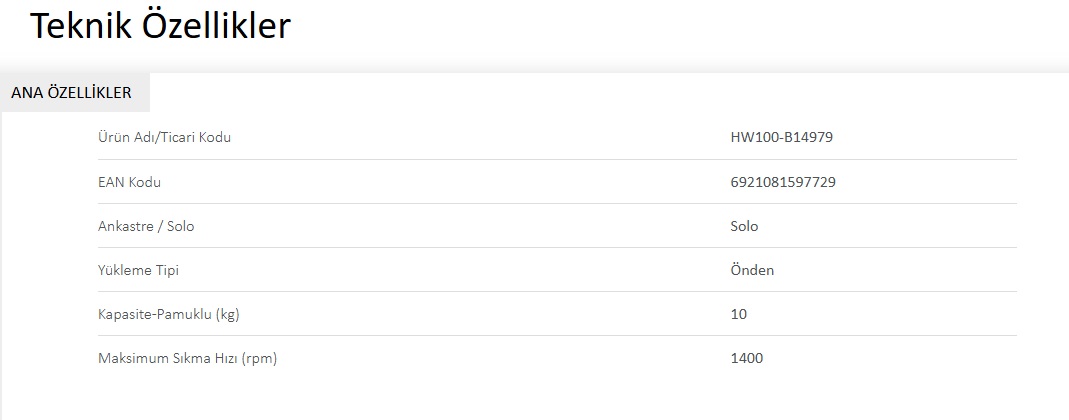This screenshot has height=420, width=1069.
Task: Select the Maksimum Sıkma Hızı (rpm) label
Action: pos(187,358)
